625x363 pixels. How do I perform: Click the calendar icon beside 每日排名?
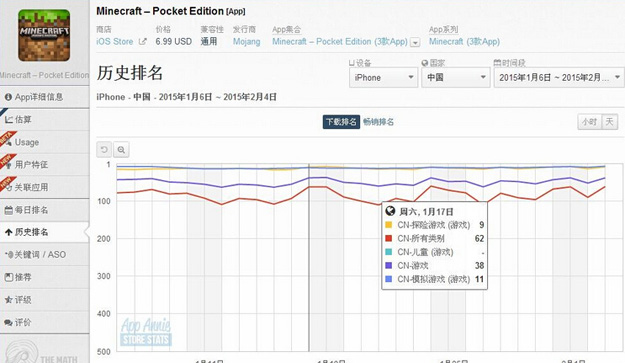(8, 210)
